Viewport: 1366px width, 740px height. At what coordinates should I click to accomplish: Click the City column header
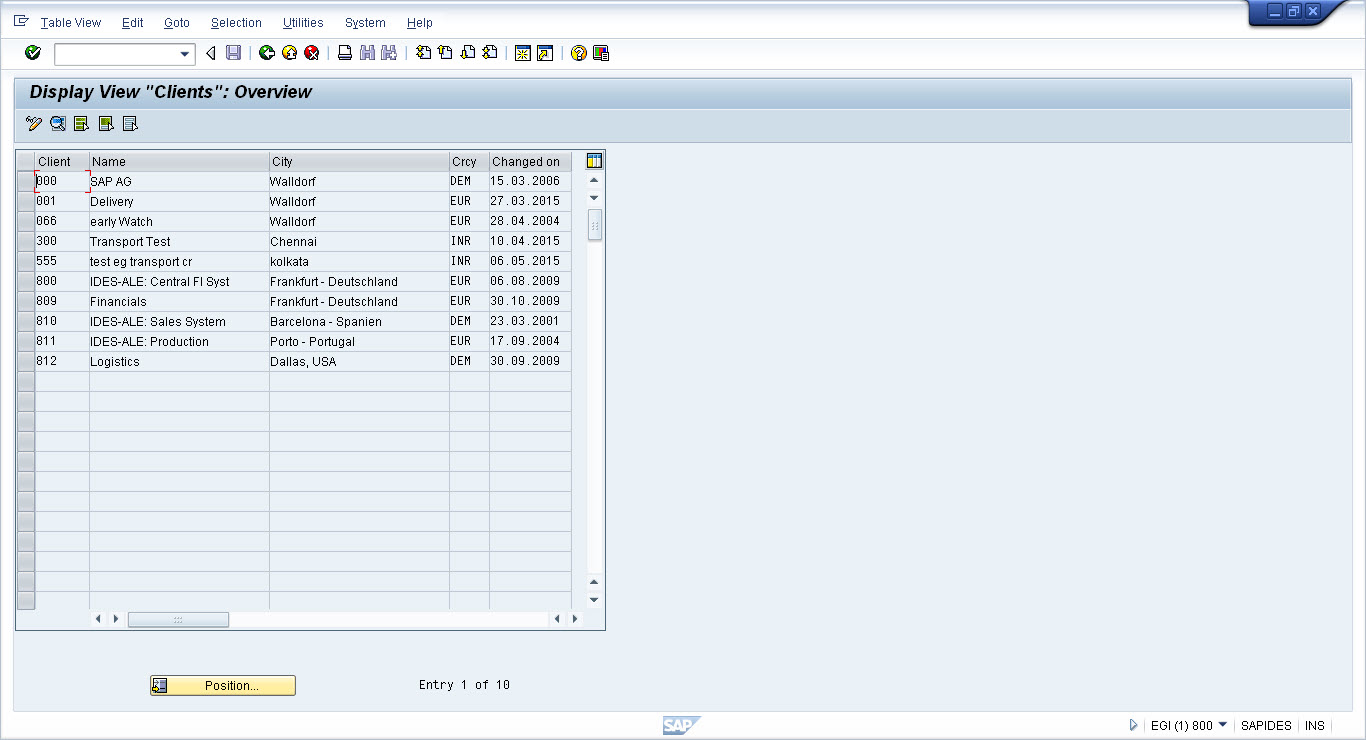coord(359,161)
